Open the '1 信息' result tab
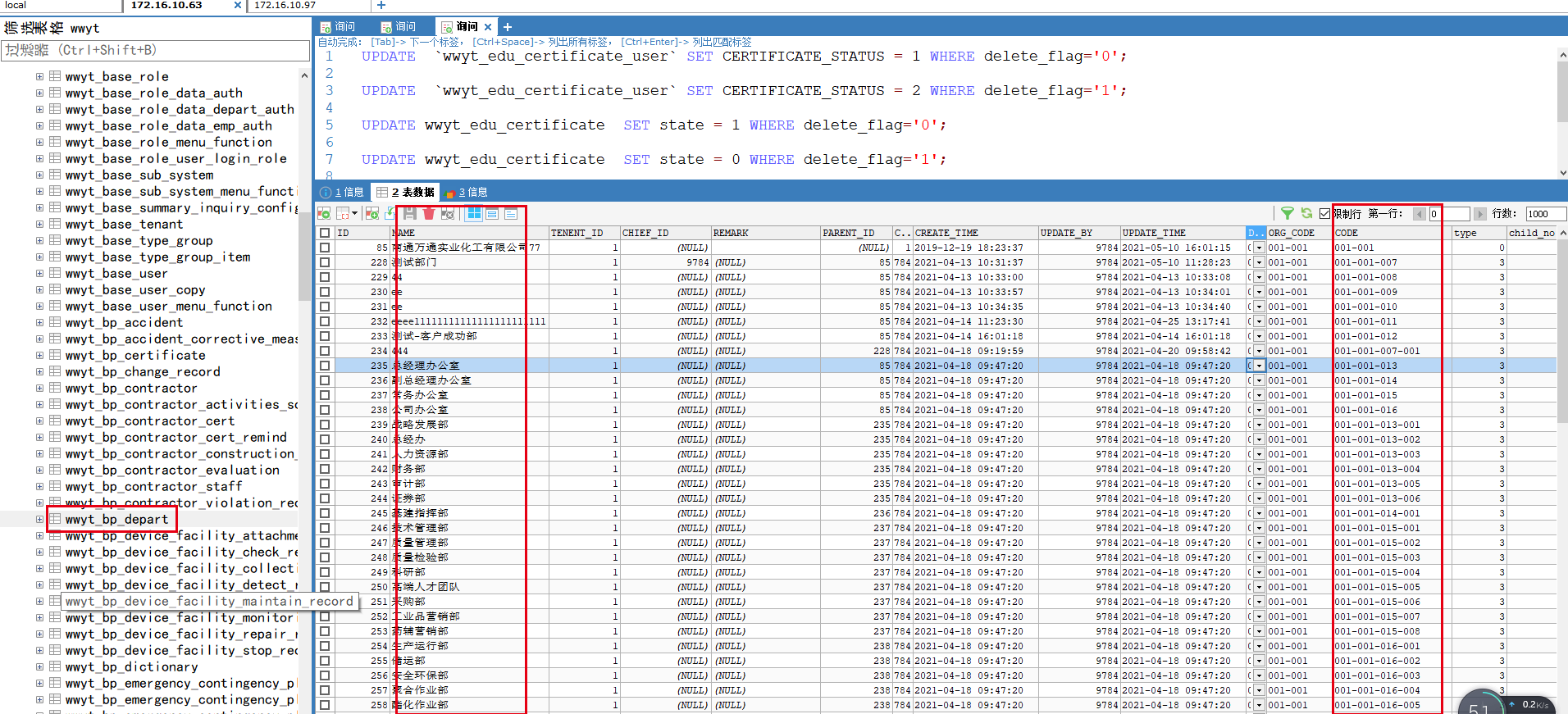 coord(342,192)
